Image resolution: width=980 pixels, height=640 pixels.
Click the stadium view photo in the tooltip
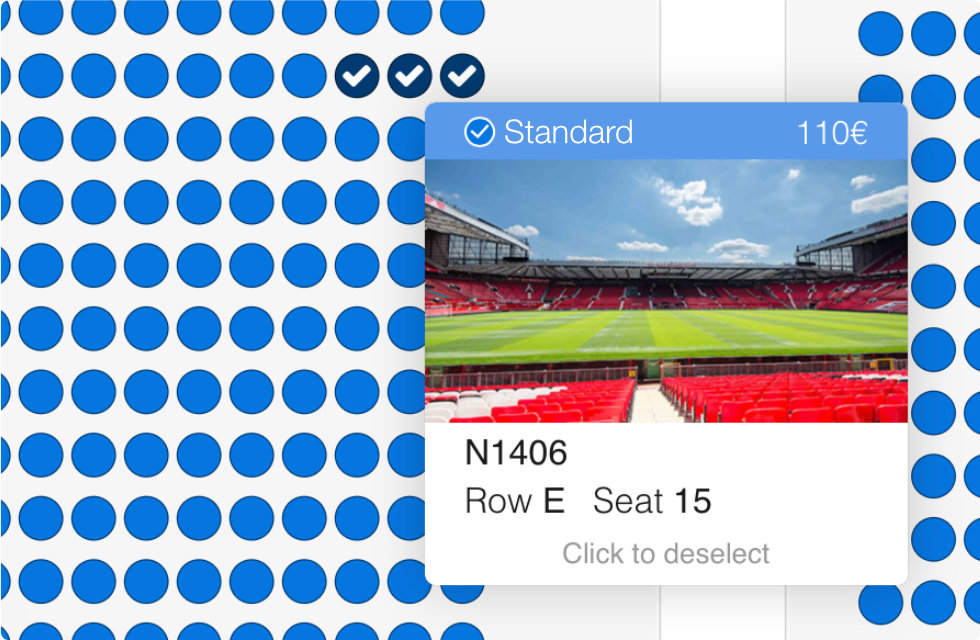666,290
